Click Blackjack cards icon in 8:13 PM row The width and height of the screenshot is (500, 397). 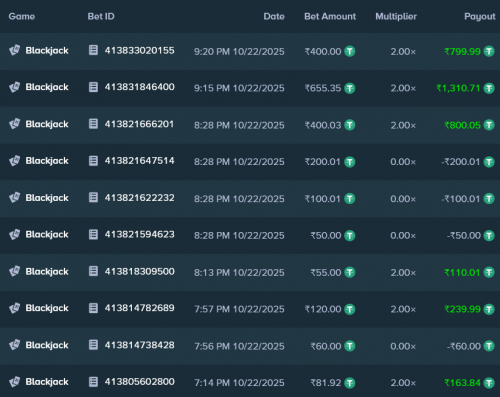click(x=15, y=271)
